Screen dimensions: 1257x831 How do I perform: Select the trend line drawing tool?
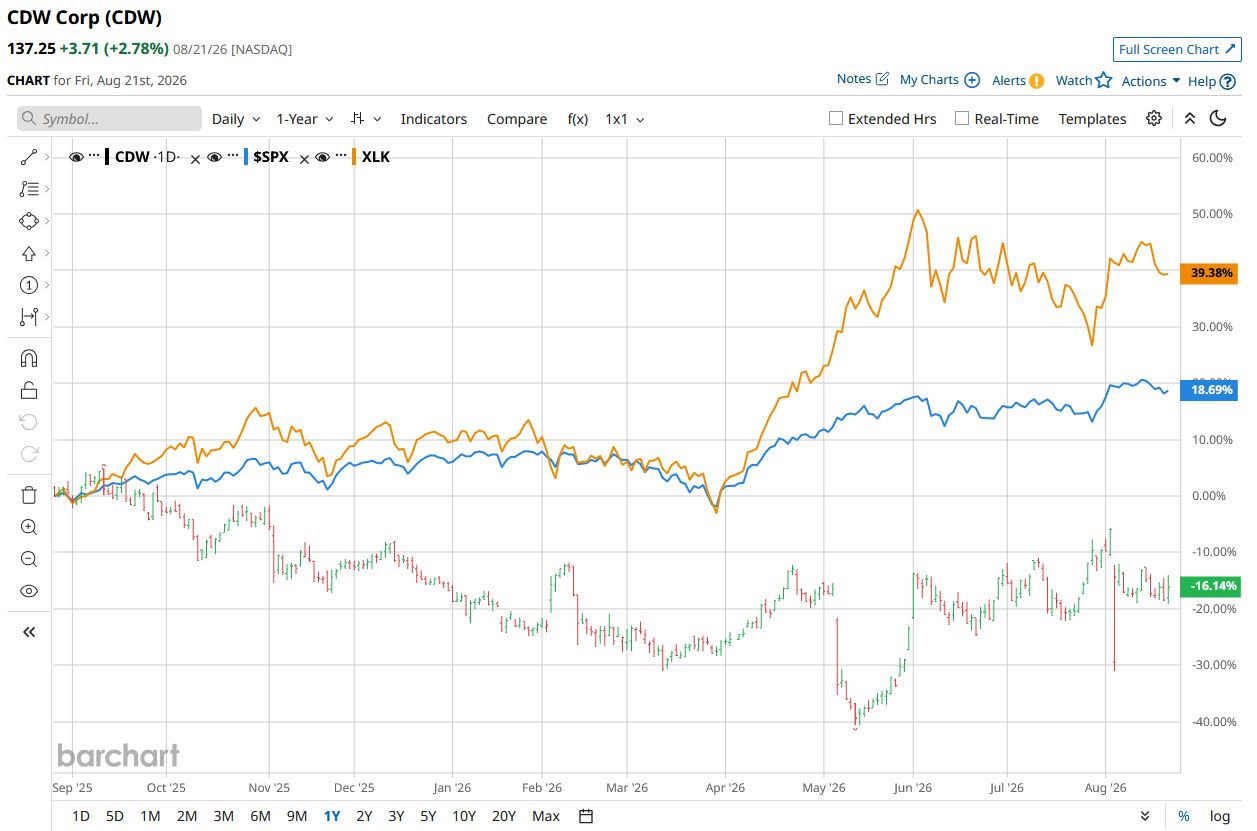click(x=28, y=157)
